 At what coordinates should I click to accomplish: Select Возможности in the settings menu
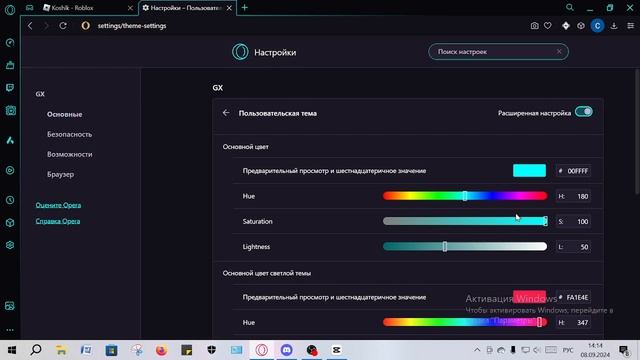(69, 154)
